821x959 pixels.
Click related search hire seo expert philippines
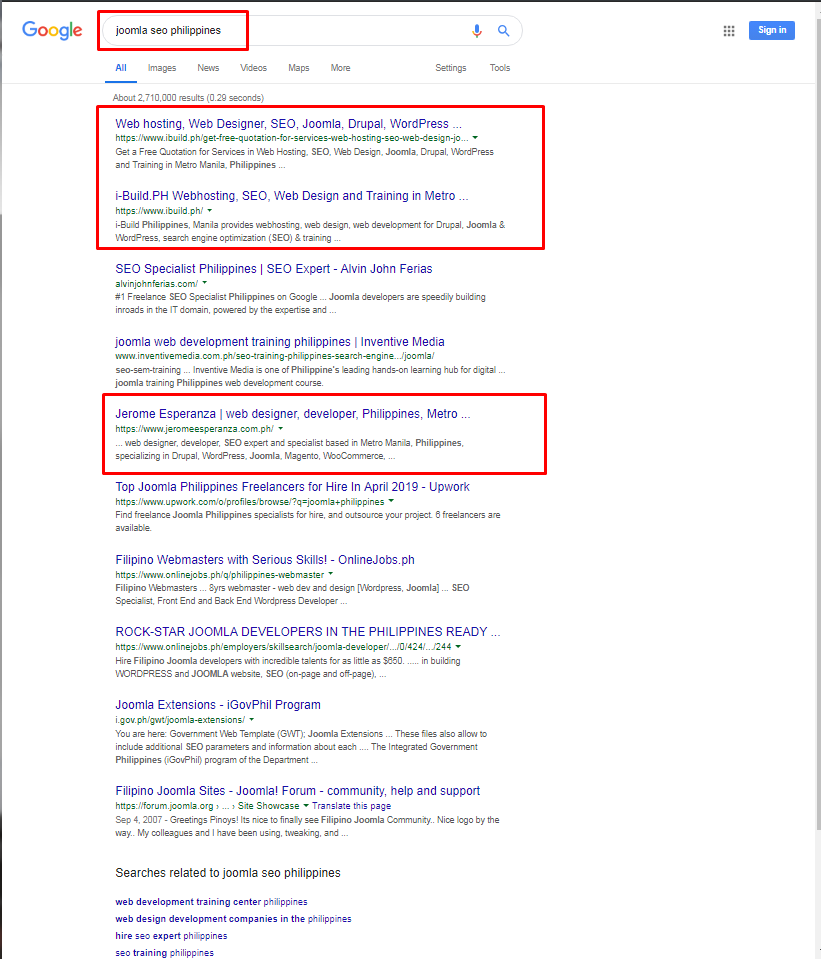tap(171, 936)
